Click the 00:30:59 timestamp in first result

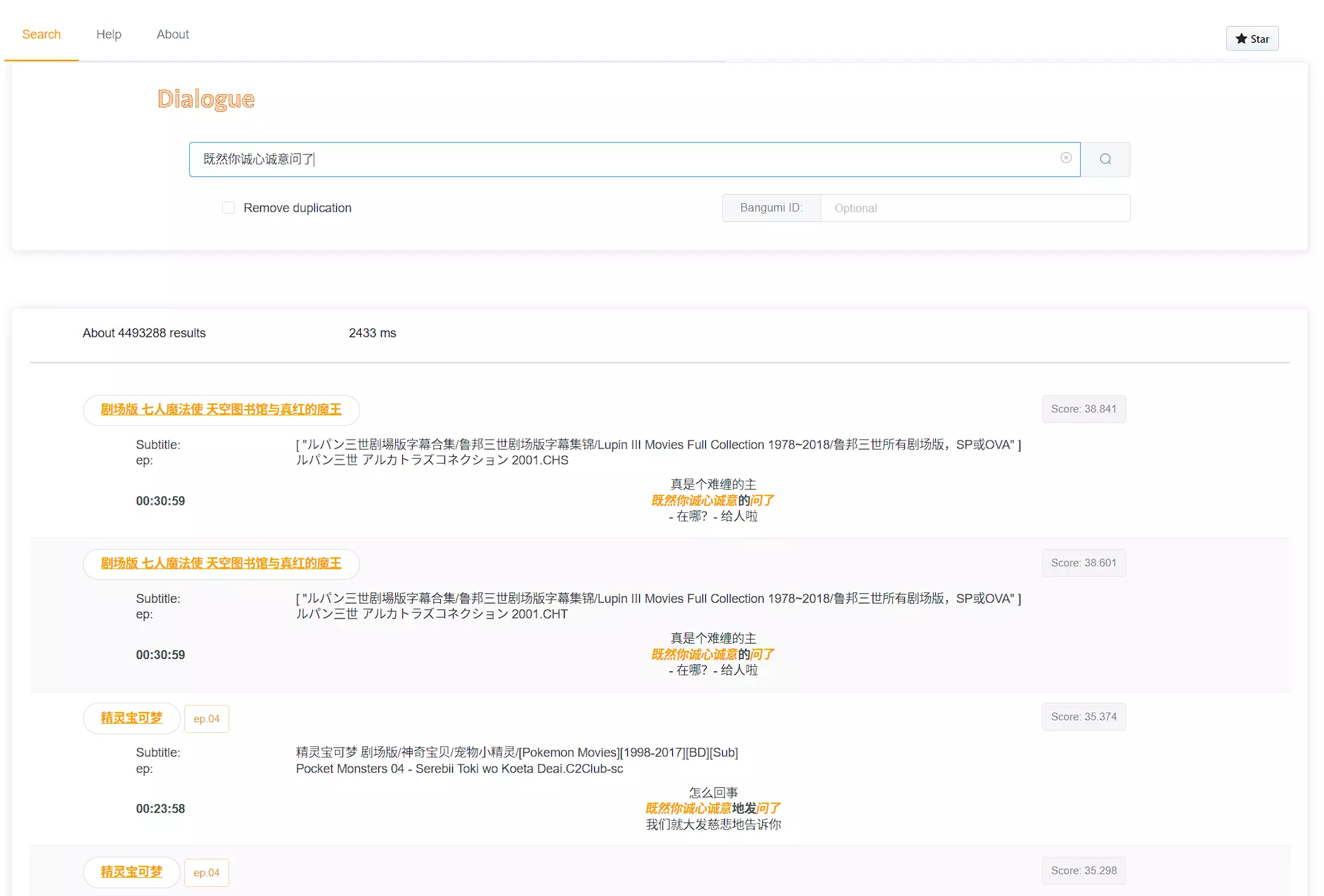[x=160, y=501]
